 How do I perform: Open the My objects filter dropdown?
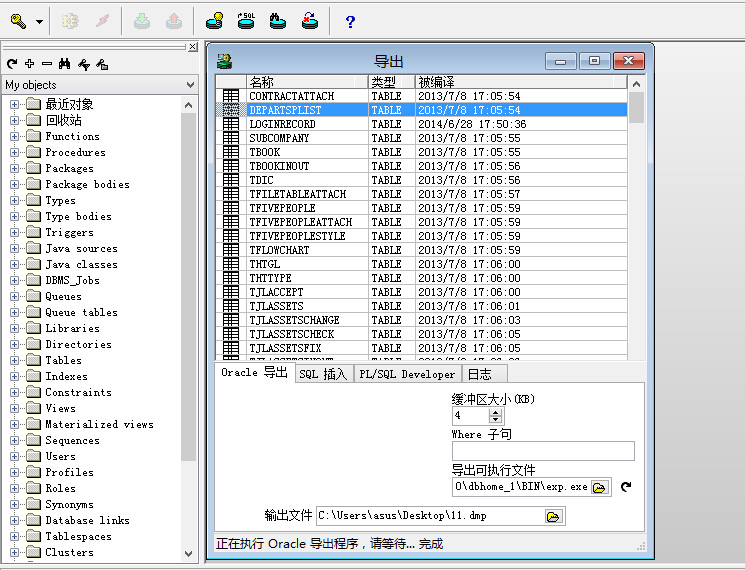(191, 85)
